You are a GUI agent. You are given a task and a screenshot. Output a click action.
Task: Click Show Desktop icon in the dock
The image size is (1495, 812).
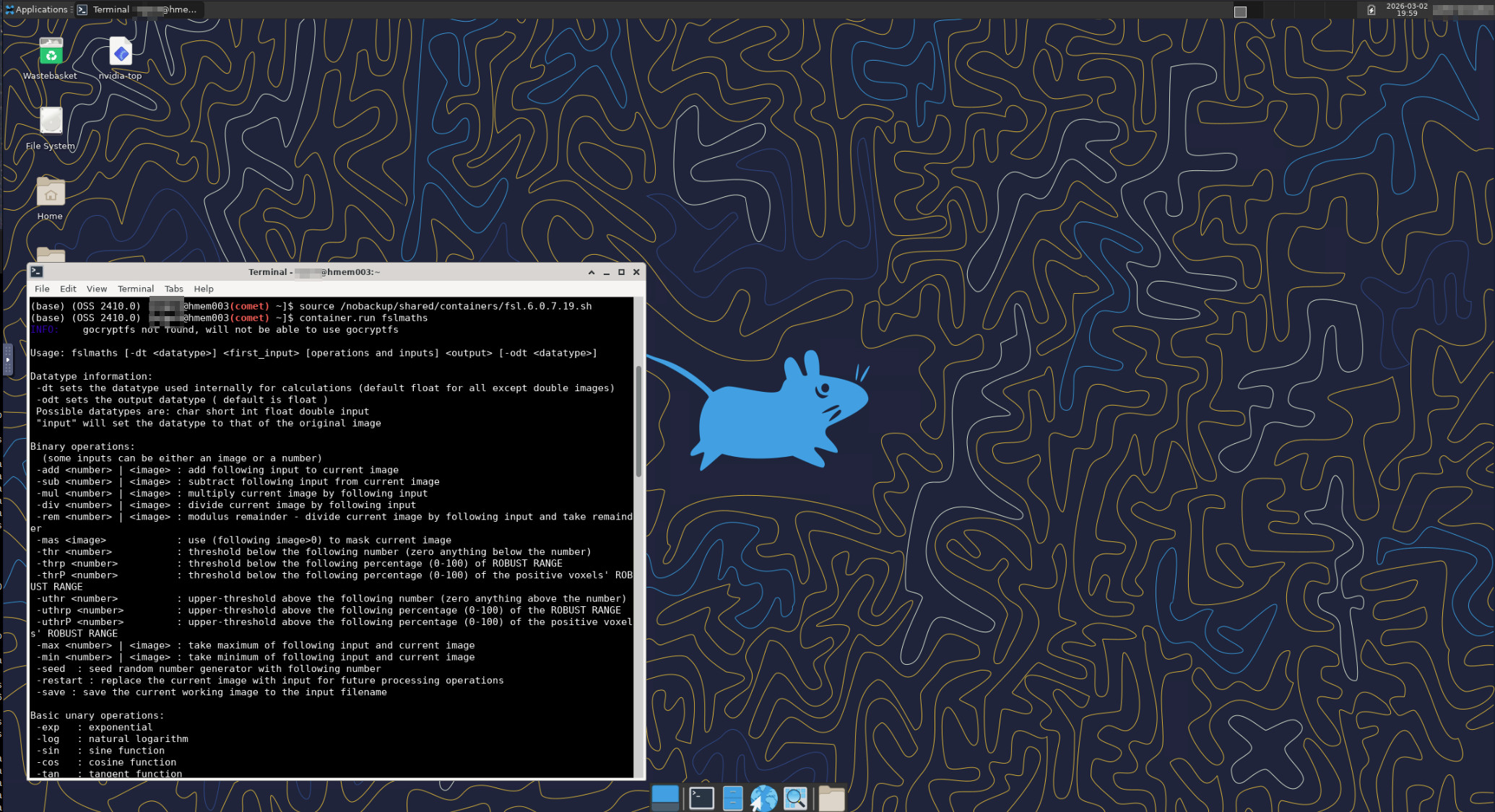click(665, 798)
